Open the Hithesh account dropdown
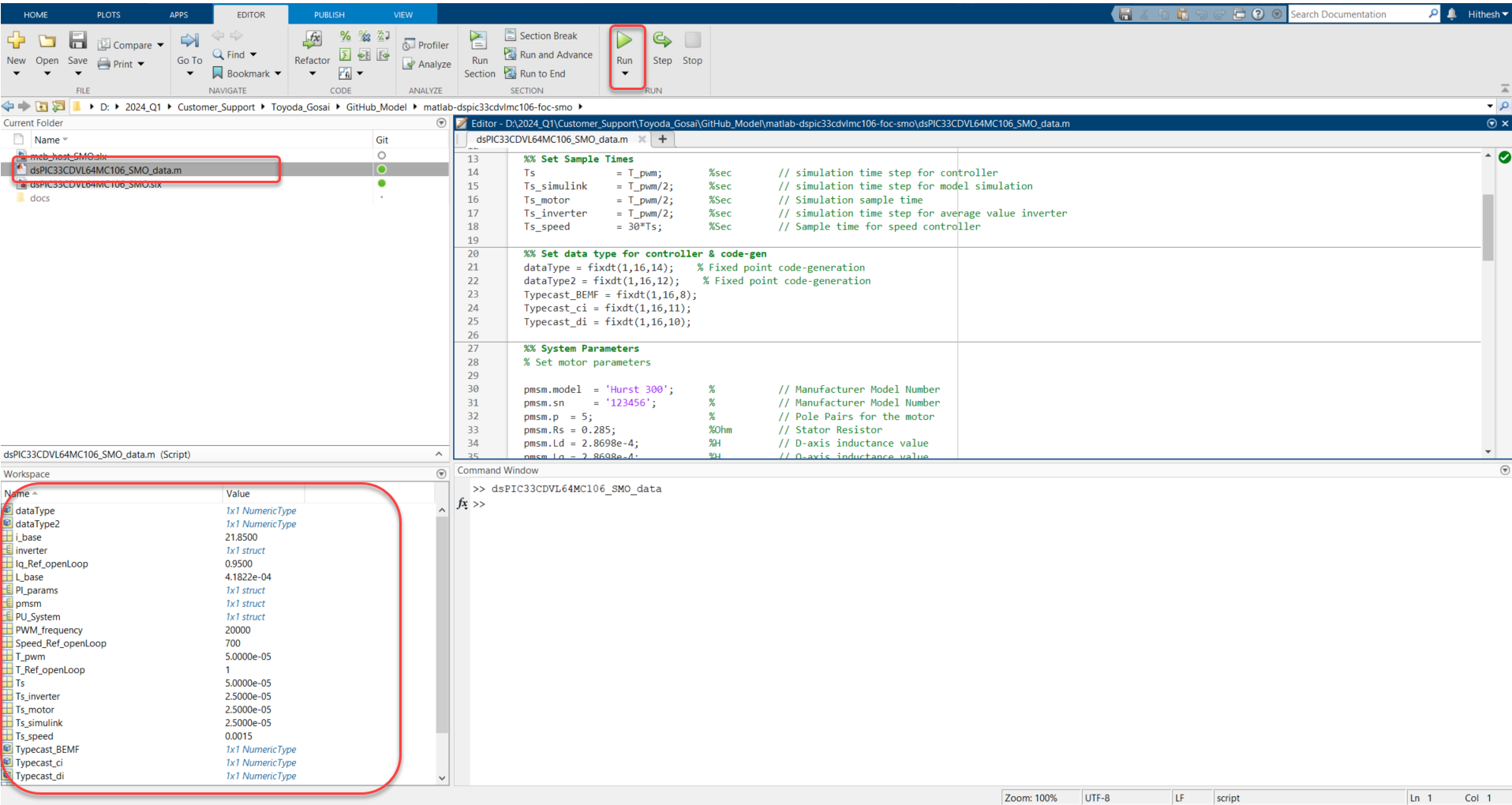This screenshot has width=1512, height=805. [1487, 14]
